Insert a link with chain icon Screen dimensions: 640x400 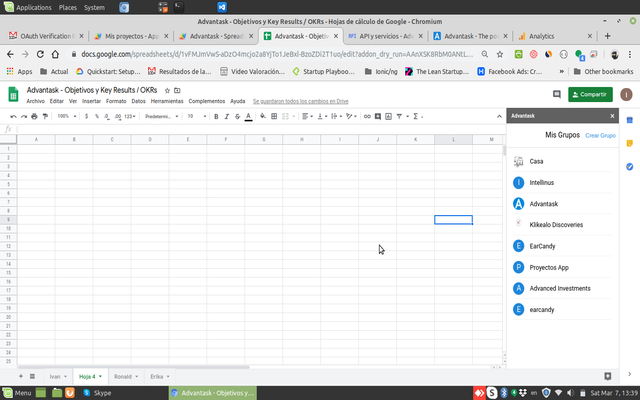[367, 116]
